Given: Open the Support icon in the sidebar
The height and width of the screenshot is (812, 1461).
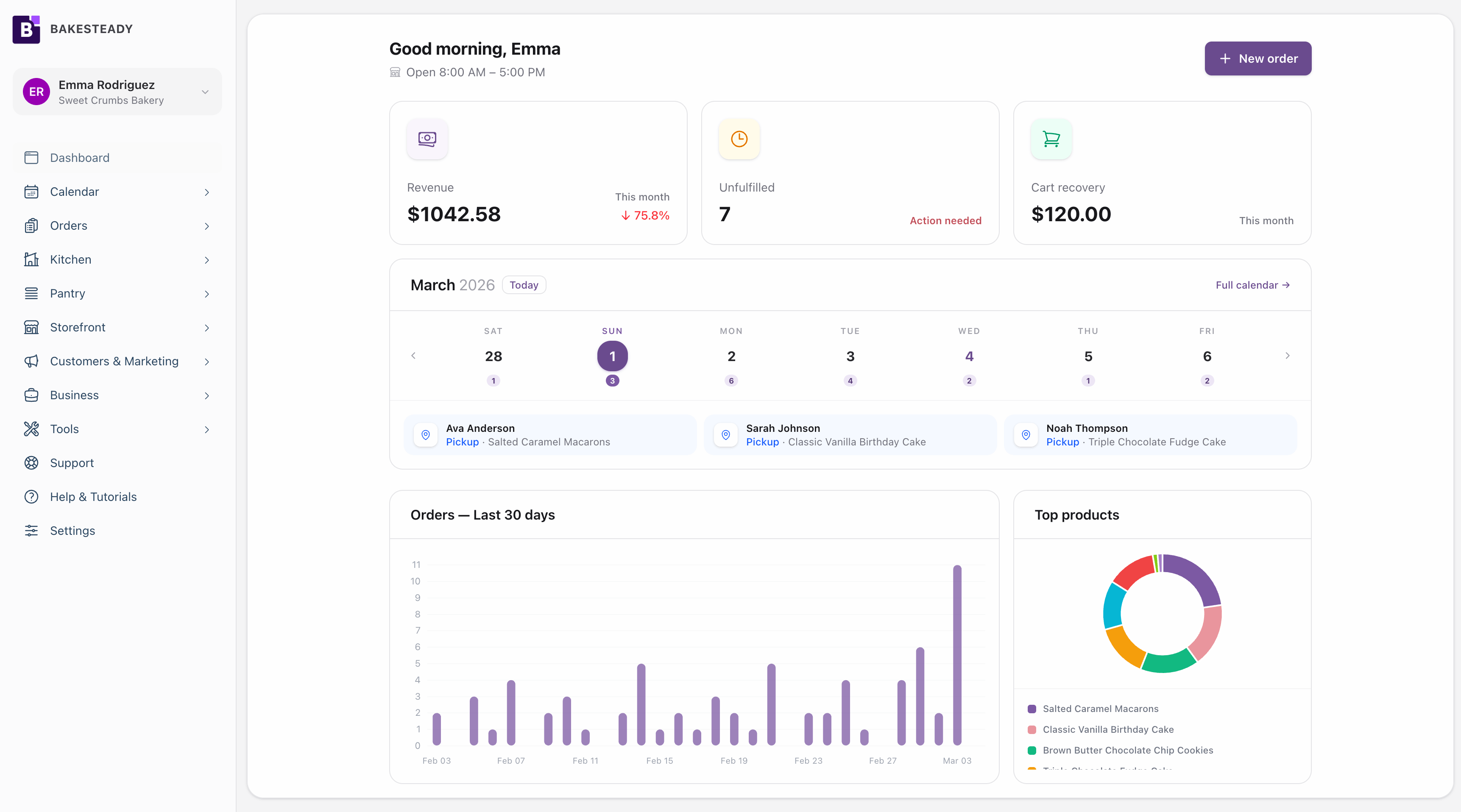Looking at the screenshot, I should tap(32, 463).
